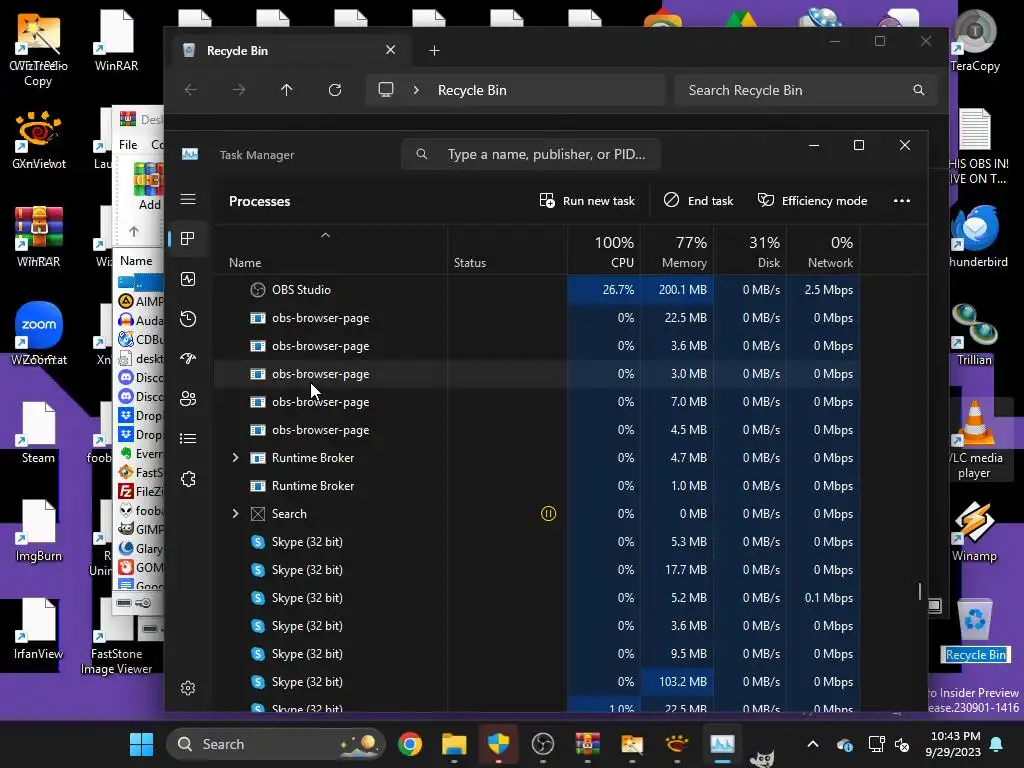The width and height of the screenshot is (1024, 768).
Task: Click Run new task button
Action: pyautogui.click(x=587, y=200)
